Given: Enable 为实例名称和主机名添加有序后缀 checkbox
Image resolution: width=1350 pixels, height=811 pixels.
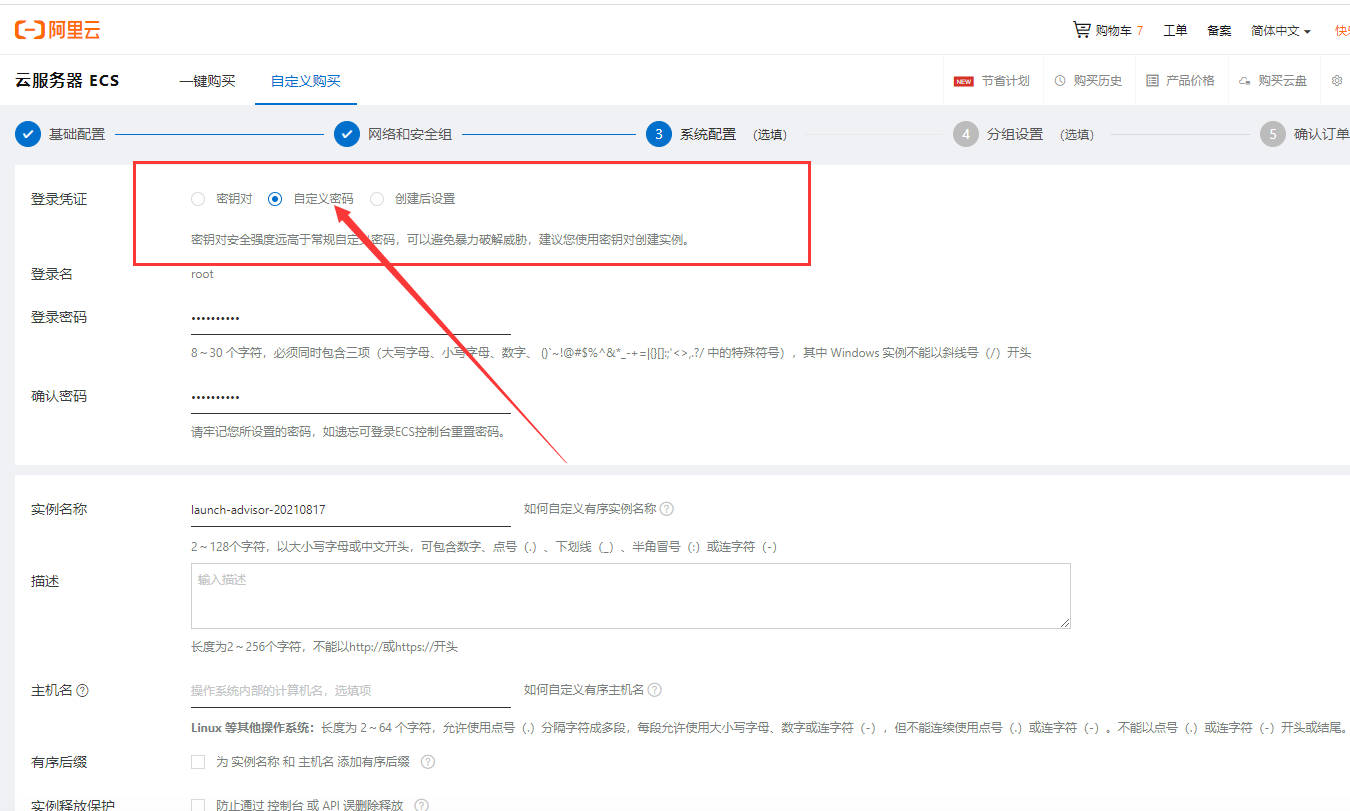Looking at the screenshot, I should (x=198, y=762).
